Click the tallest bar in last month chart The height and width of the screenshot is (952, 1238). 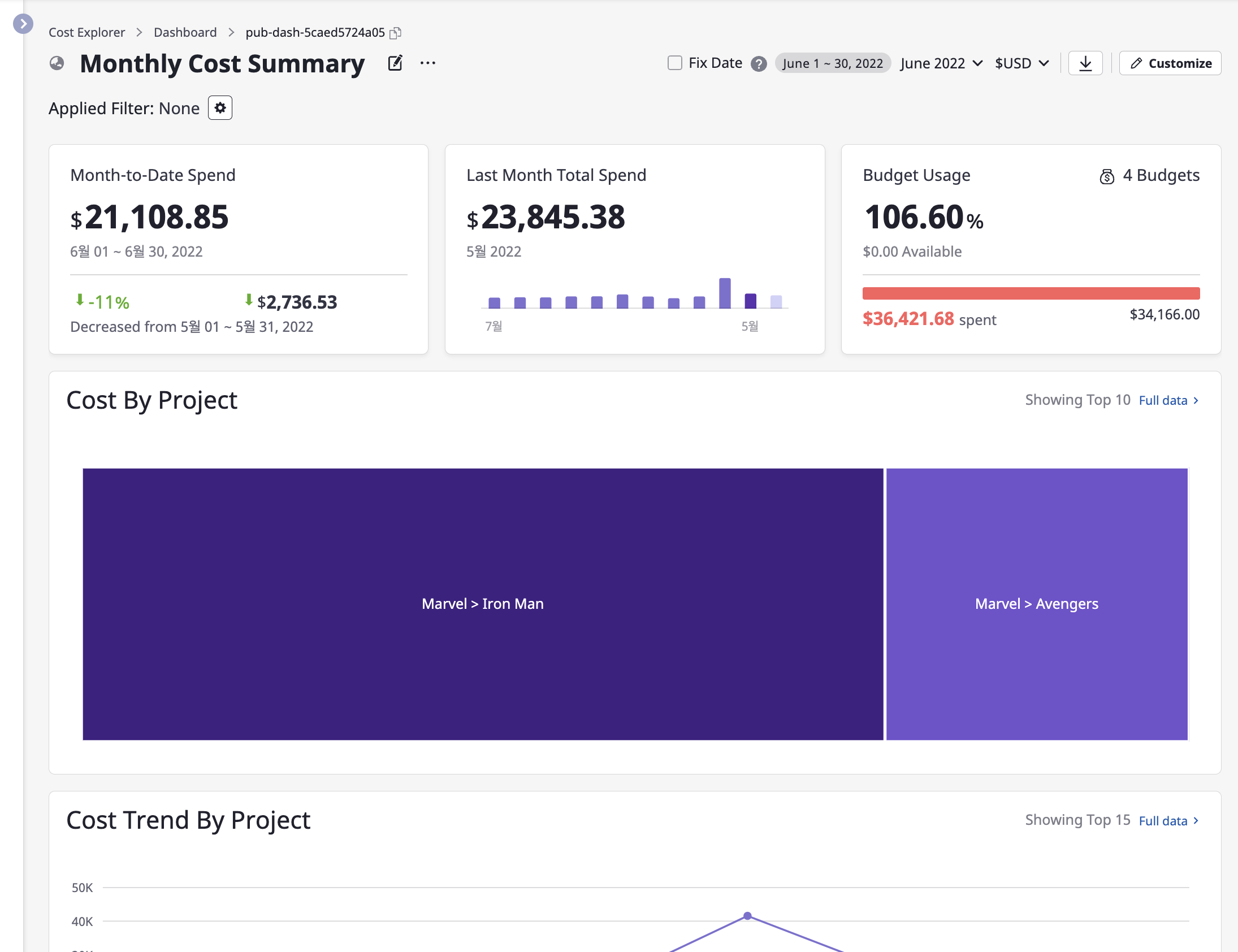(725, 293)
